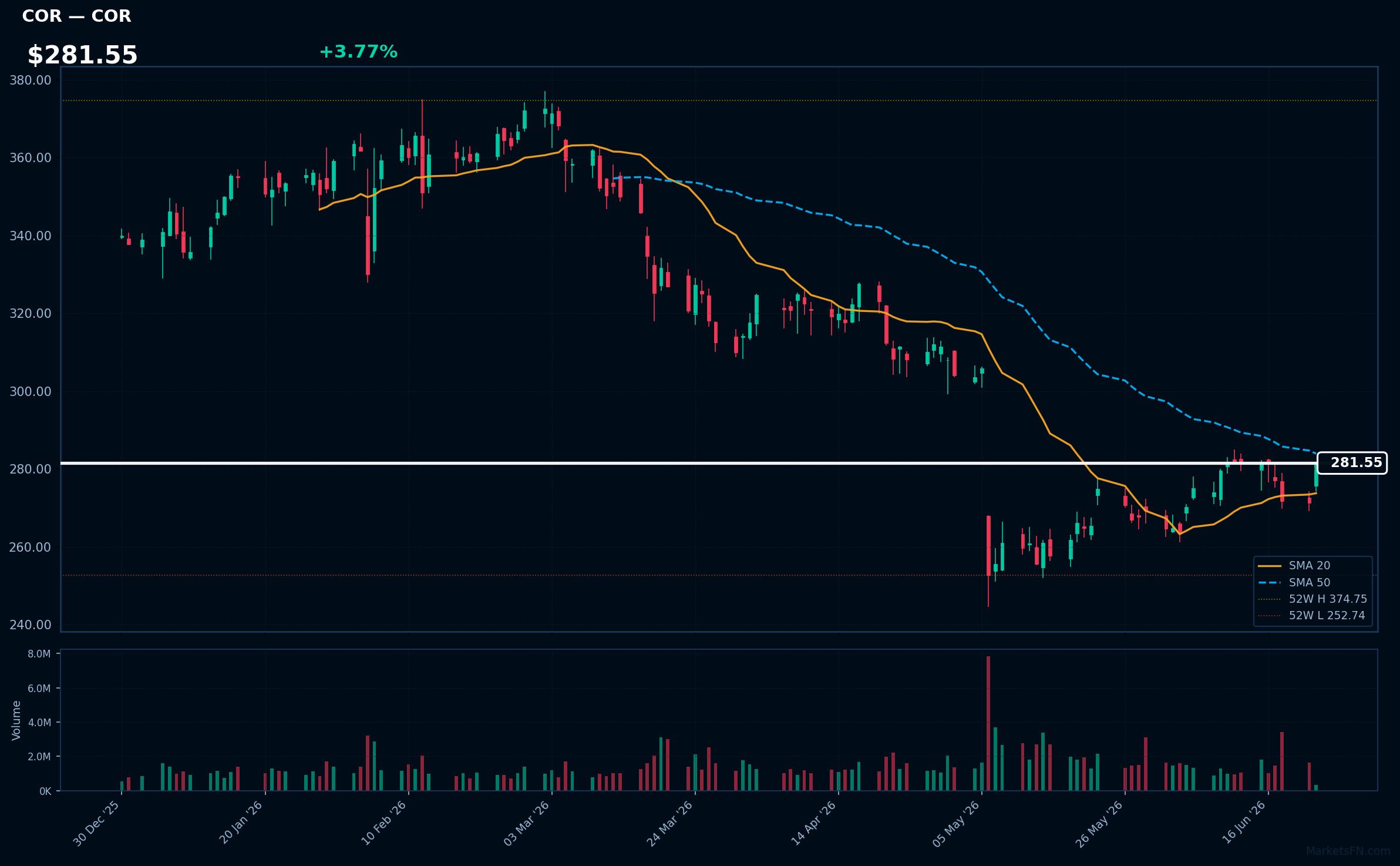This screenshot has height=866, width=1400.
Task: Click the "4.0M" volume axis label
Action: [39, 723]
